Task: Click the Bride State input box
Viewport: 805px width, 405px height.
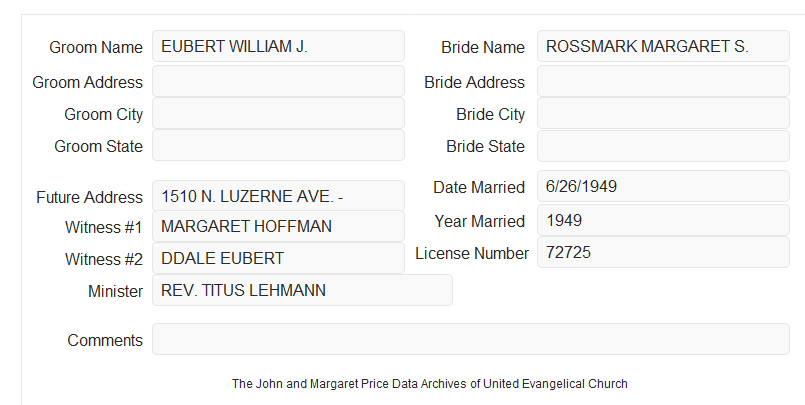Action: point(663,146)
